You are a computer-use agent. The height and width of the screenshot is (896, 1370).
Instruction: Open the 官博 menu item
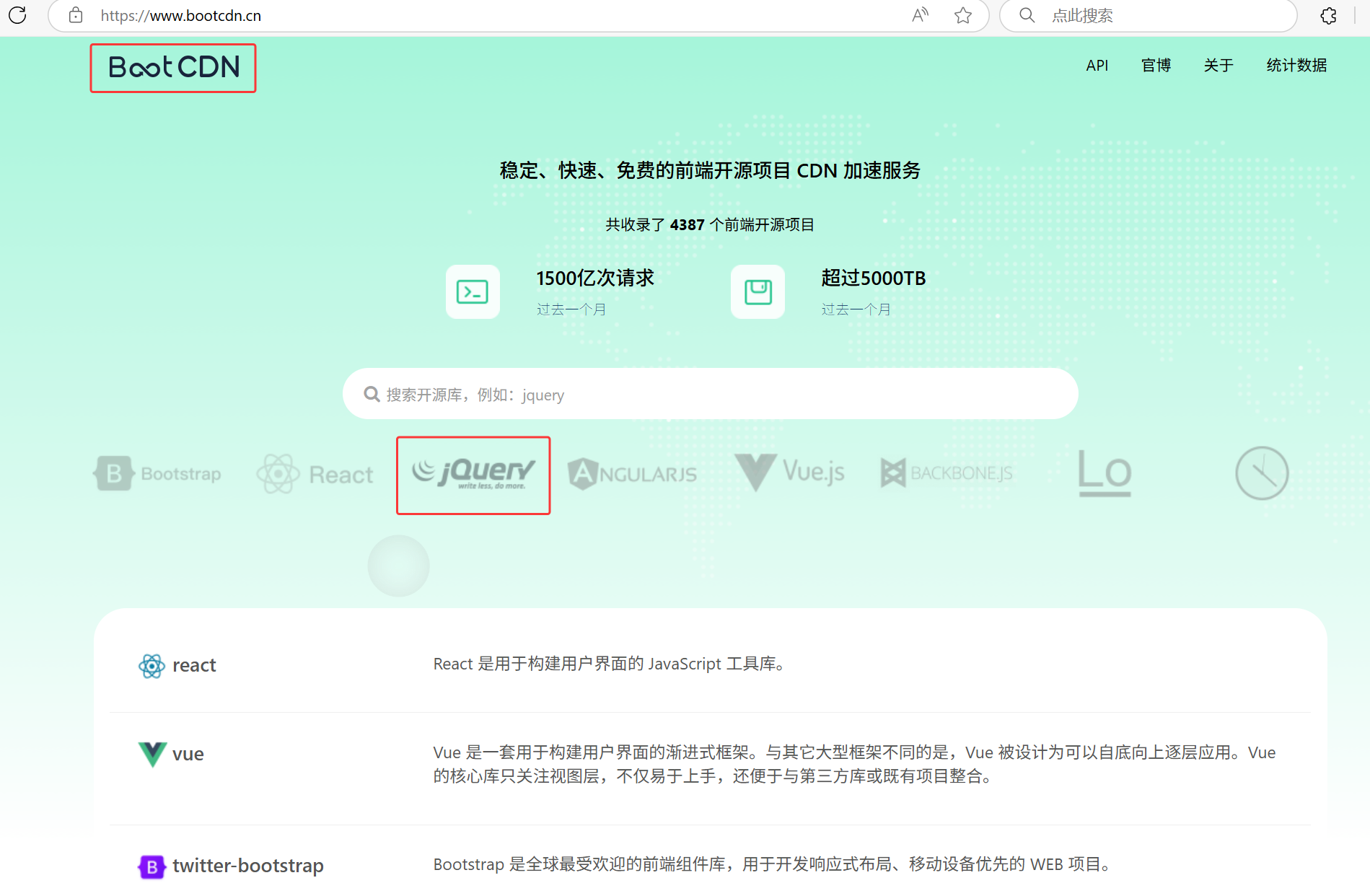(1156, 65)
